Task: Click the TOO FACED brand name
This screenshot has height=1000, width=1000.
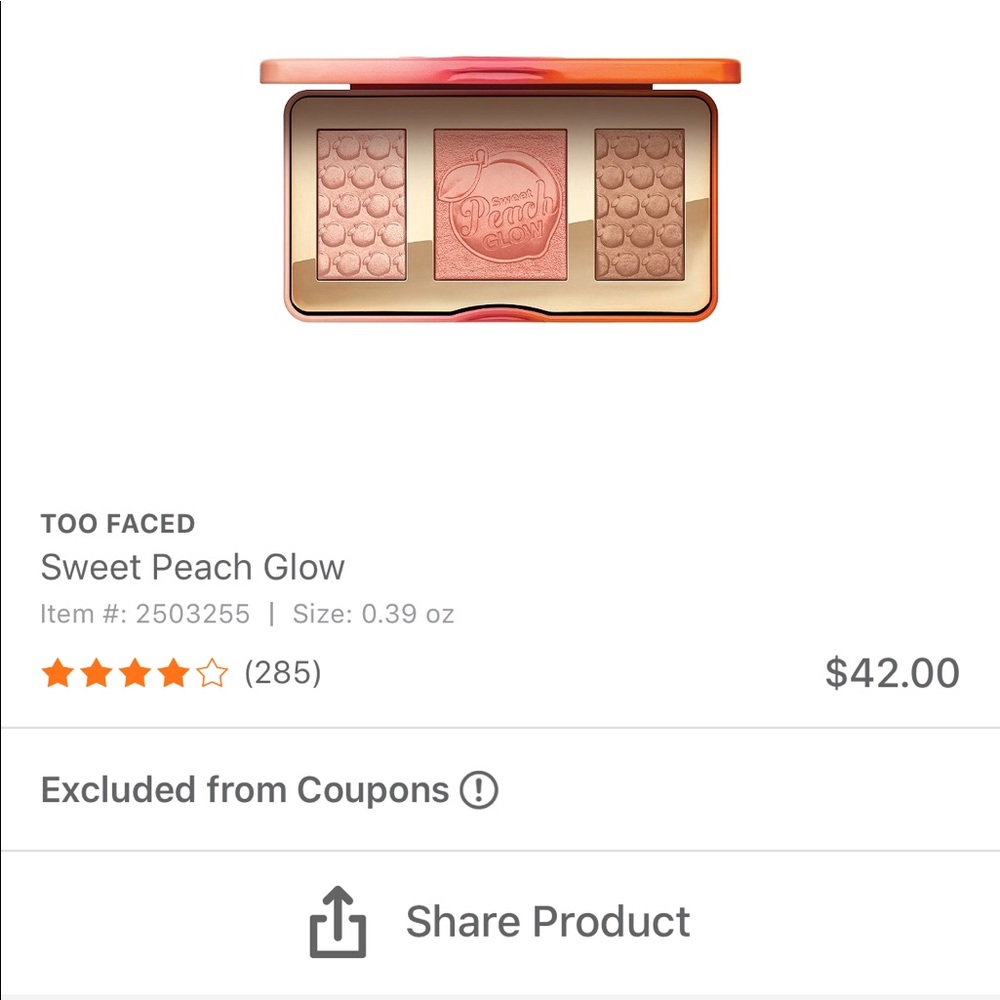Action: 117,523
